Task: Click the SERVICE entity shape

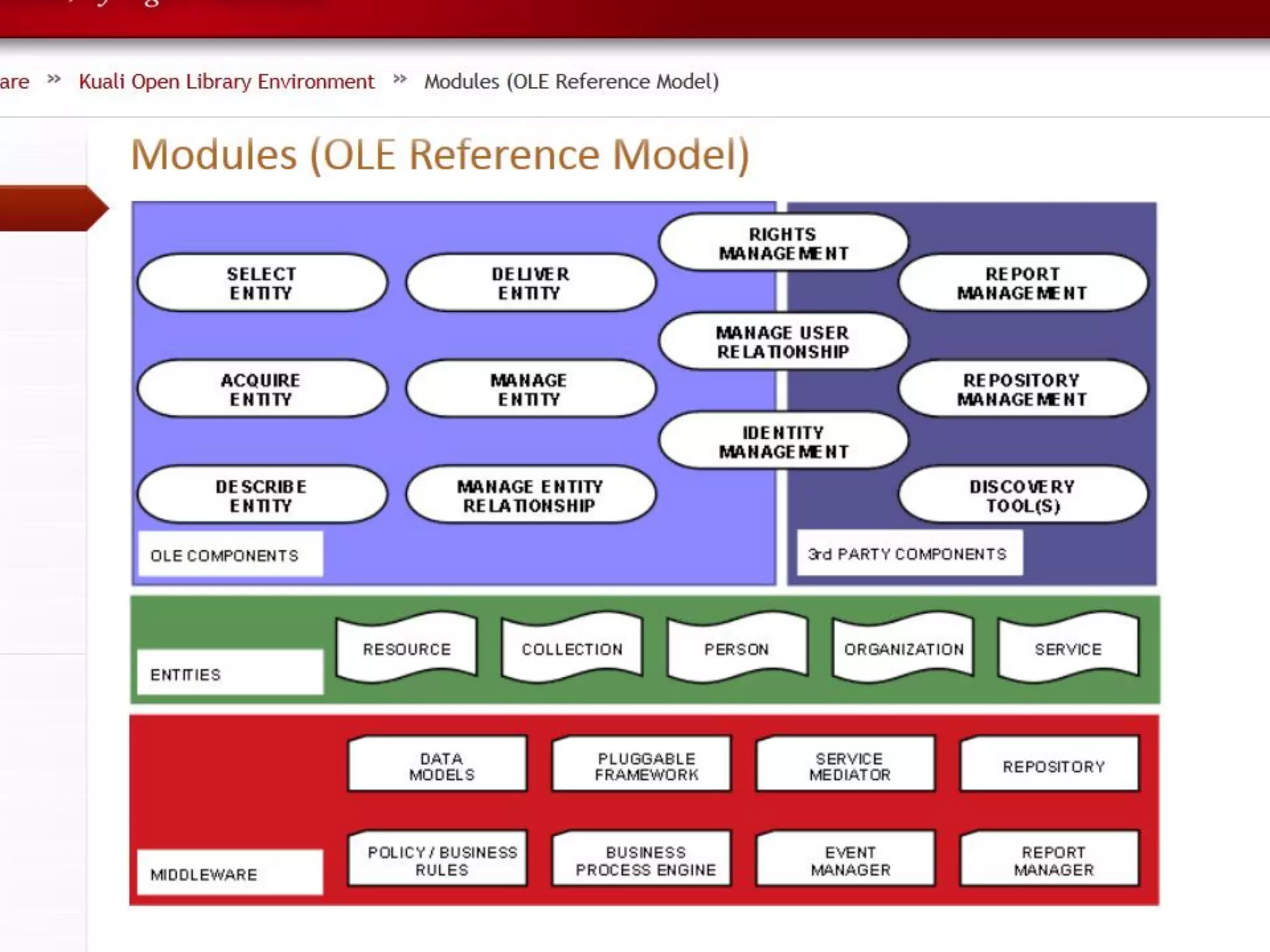Action: tap(1068, 649)
